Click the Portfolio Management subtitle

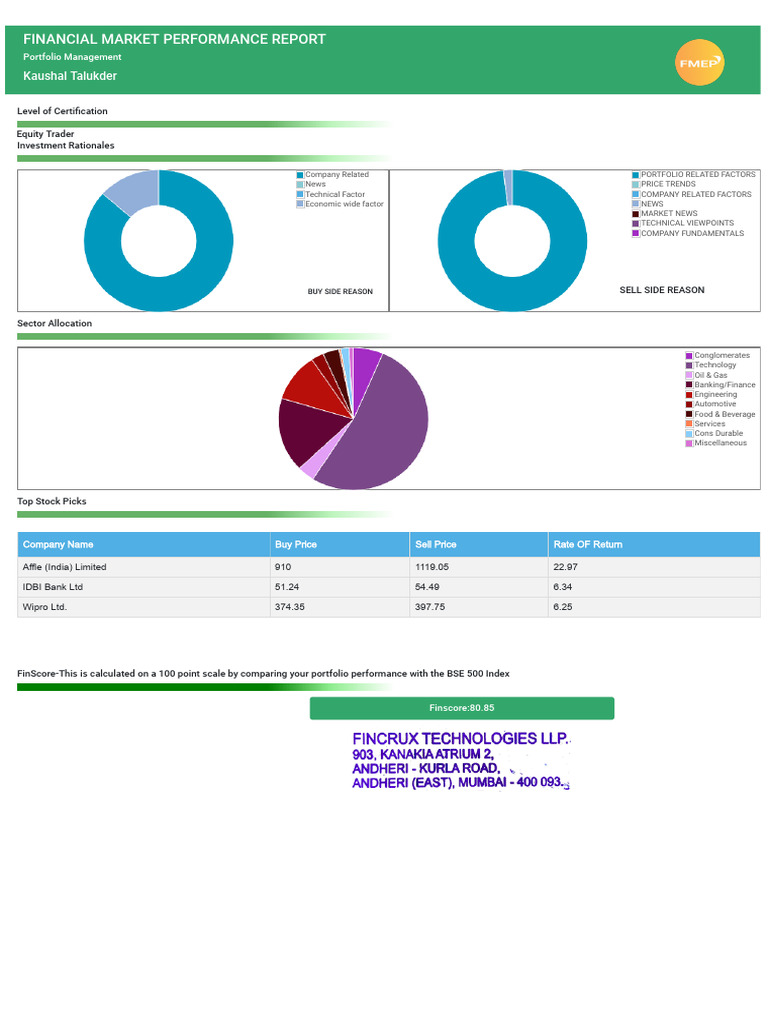[x=72, y=57]
